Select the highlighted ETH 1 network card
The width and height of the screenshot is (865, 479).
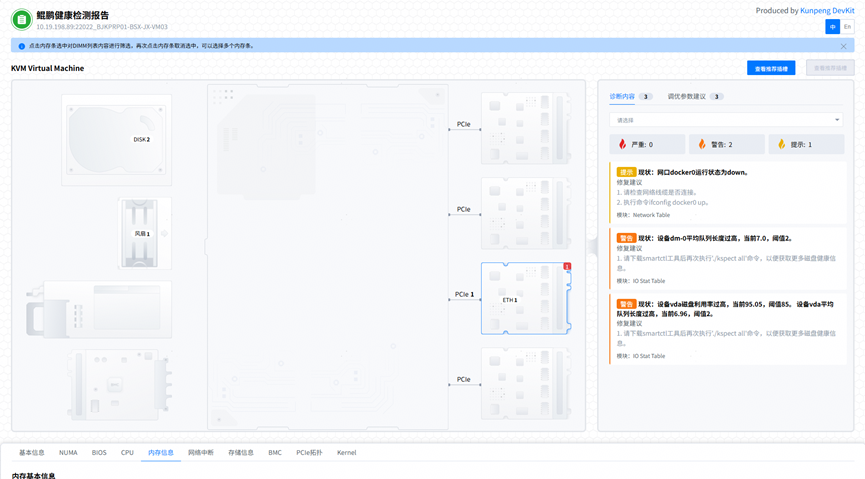pyautogui.click(x=525, y=299)
